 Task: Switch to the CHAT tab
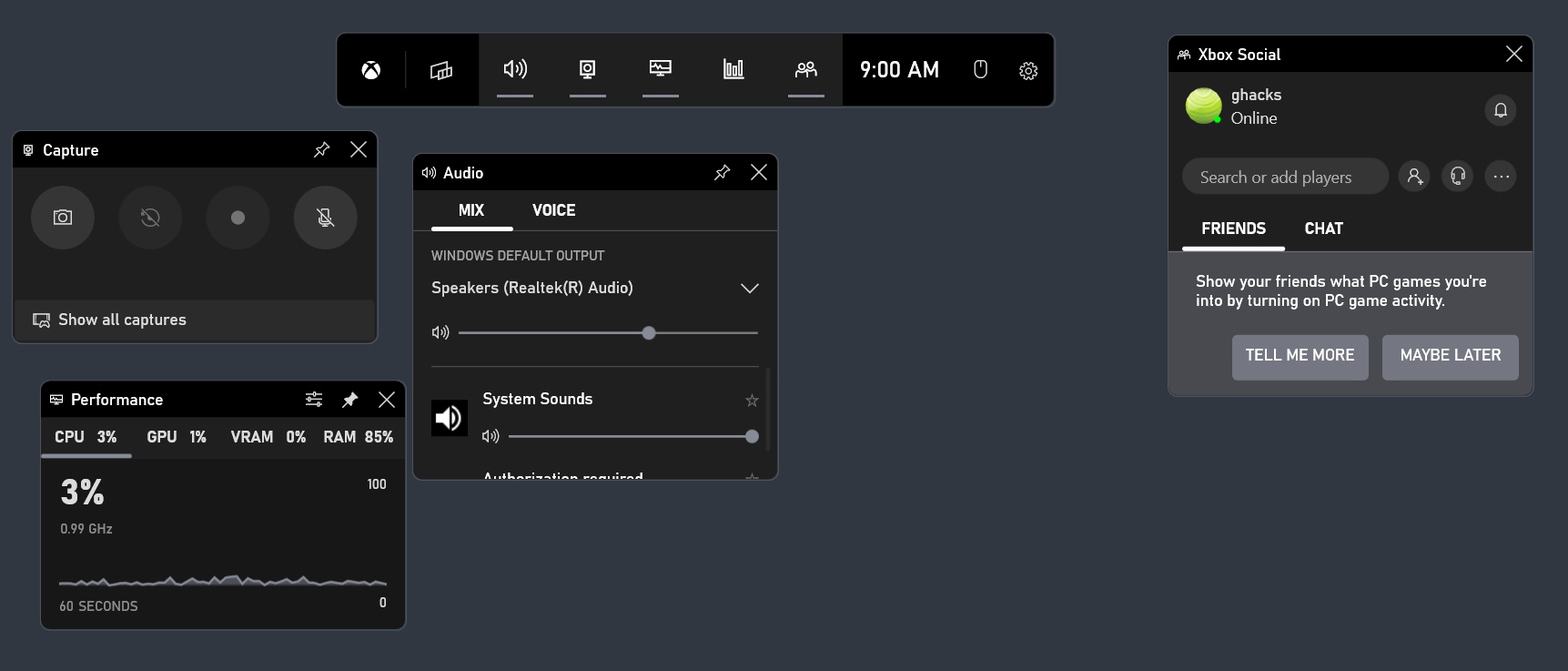[1323, 229]
